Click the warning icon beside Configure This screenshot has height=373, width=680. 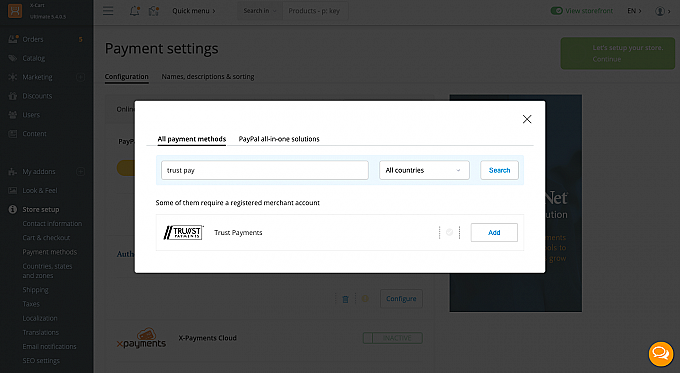click(365, 298)
